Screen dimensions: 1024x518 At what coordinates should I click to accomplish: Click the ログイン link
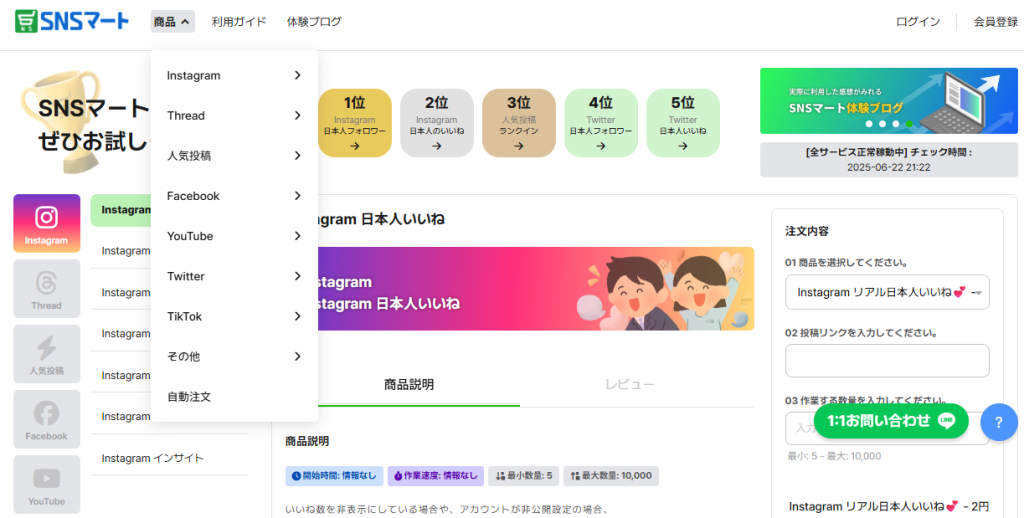(x=918, y=22)
